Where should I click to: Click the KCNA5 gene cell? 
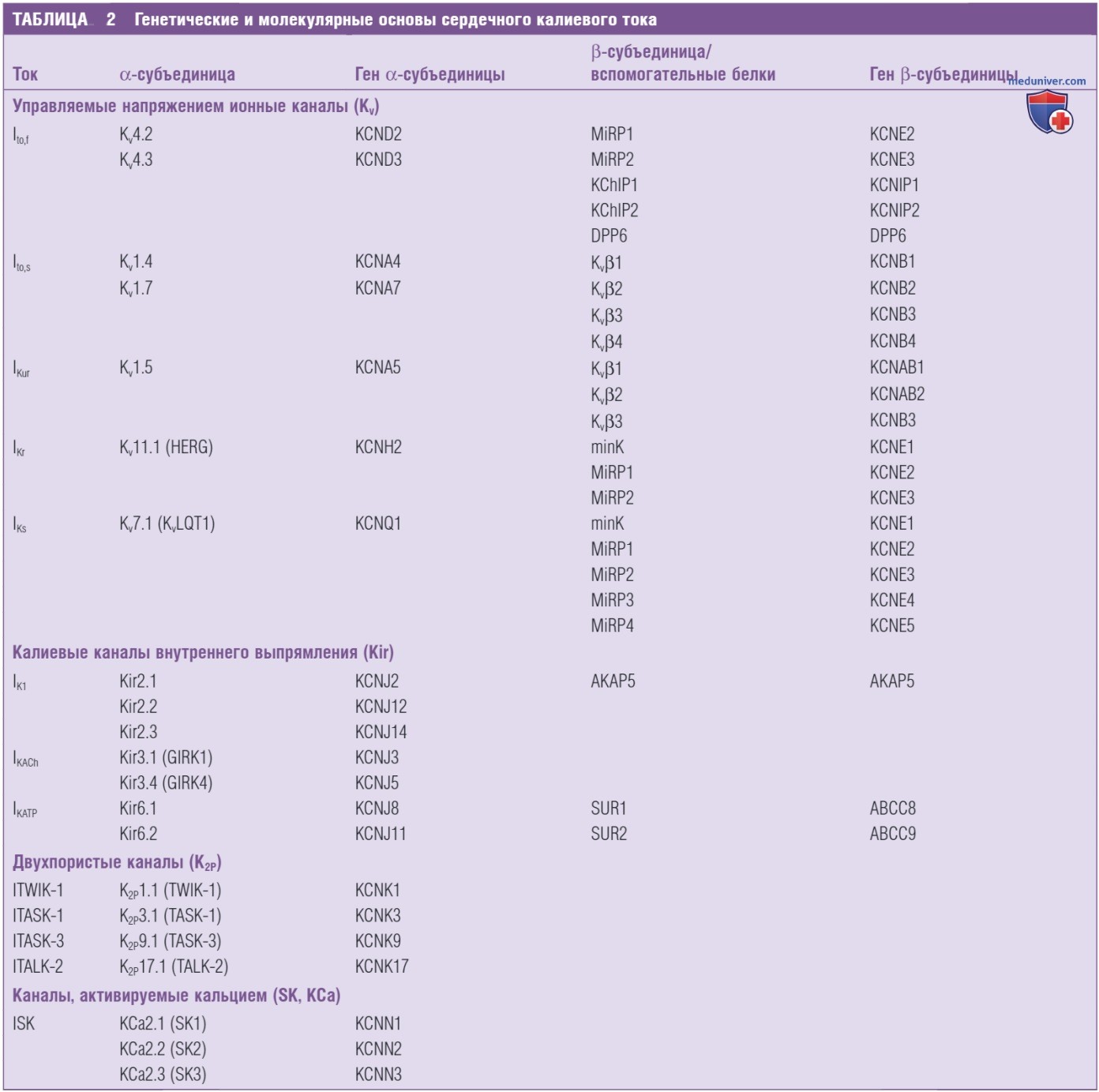(377, 367)
